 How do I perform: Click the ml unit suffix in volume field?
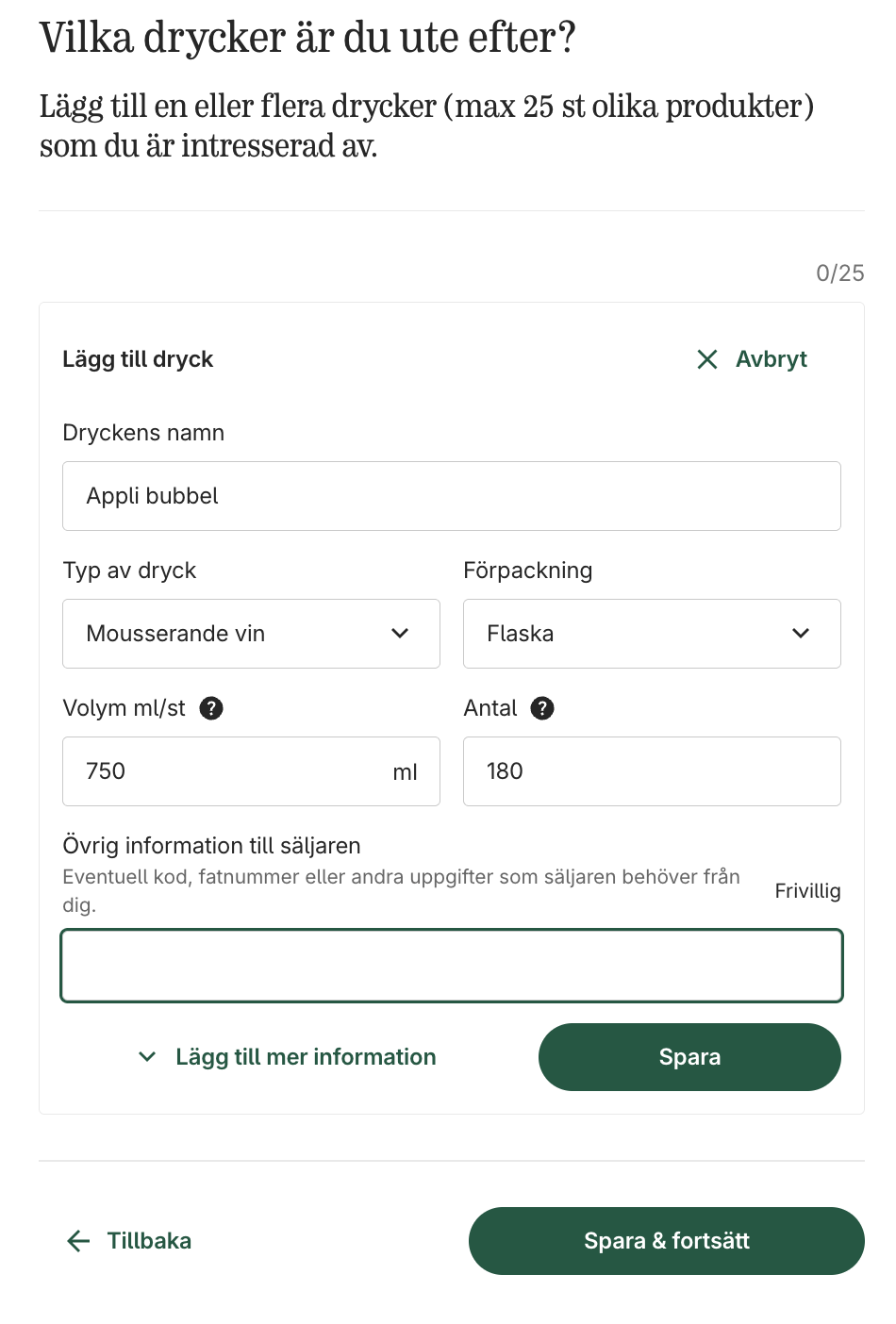click(405, 772)
